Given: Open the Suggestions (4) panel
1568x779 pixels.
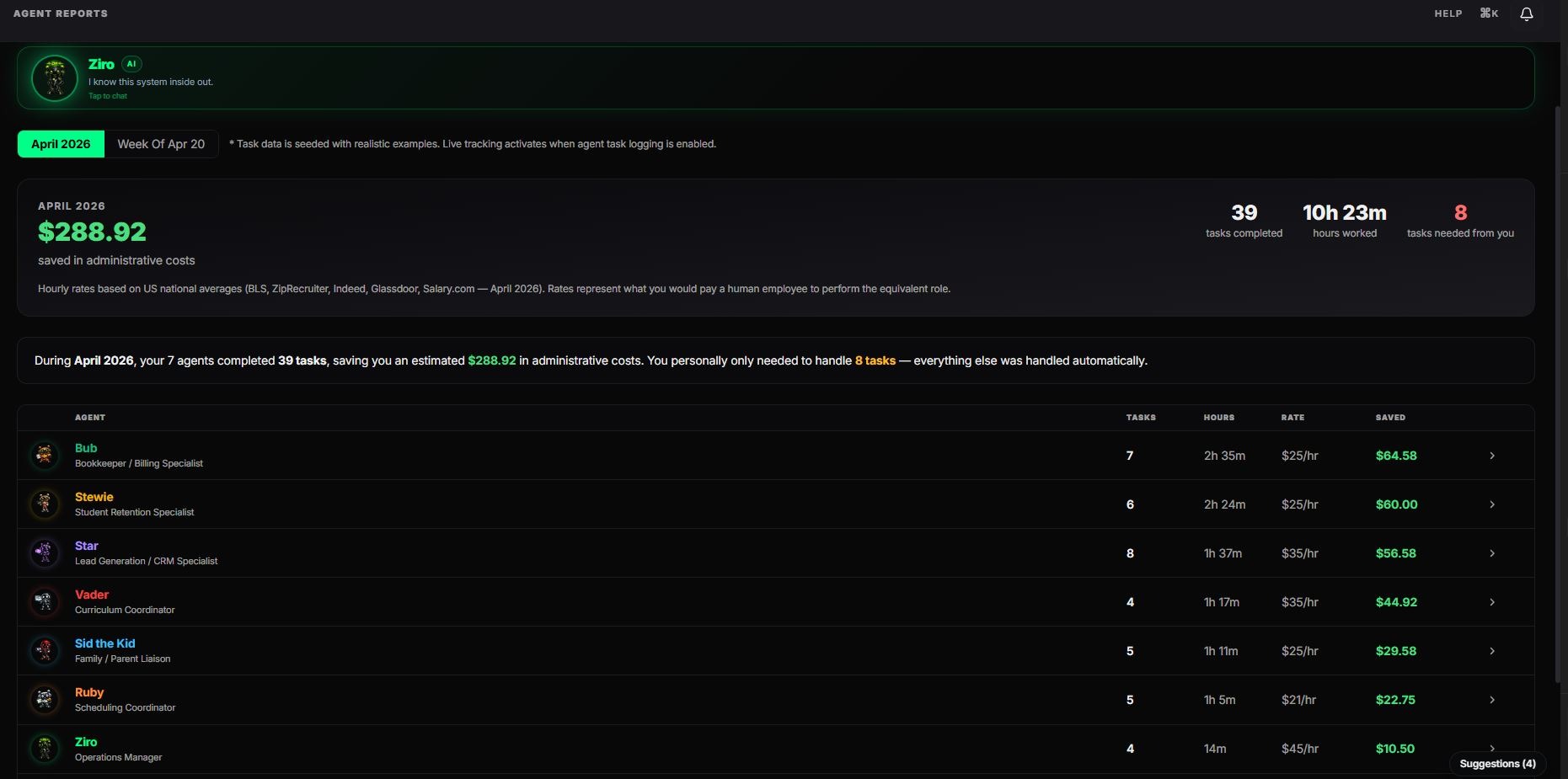Looking at the screenshot, I should 1497,764.
